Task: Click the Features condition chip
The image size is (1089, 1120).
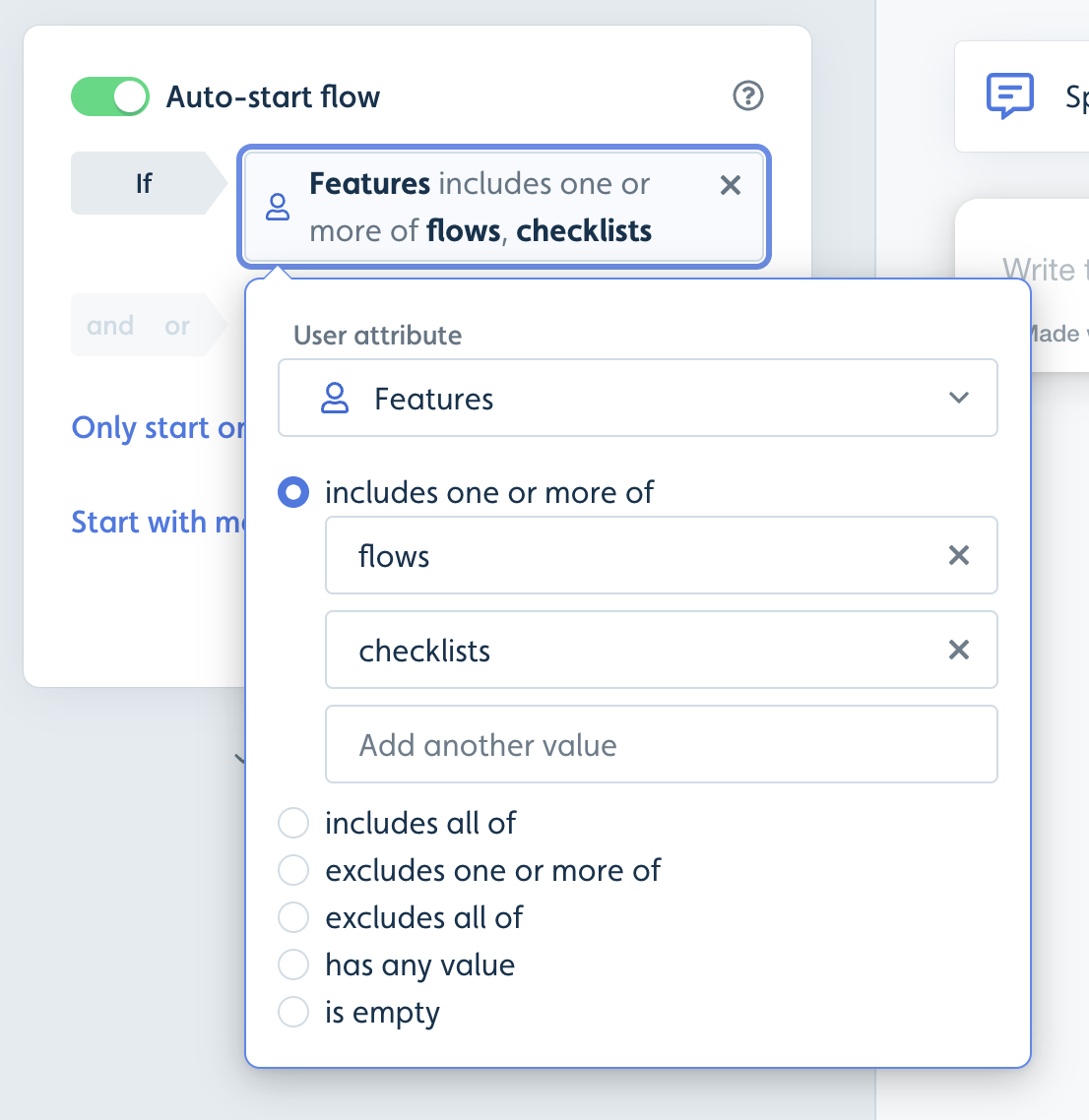Action: coord(504,207)
